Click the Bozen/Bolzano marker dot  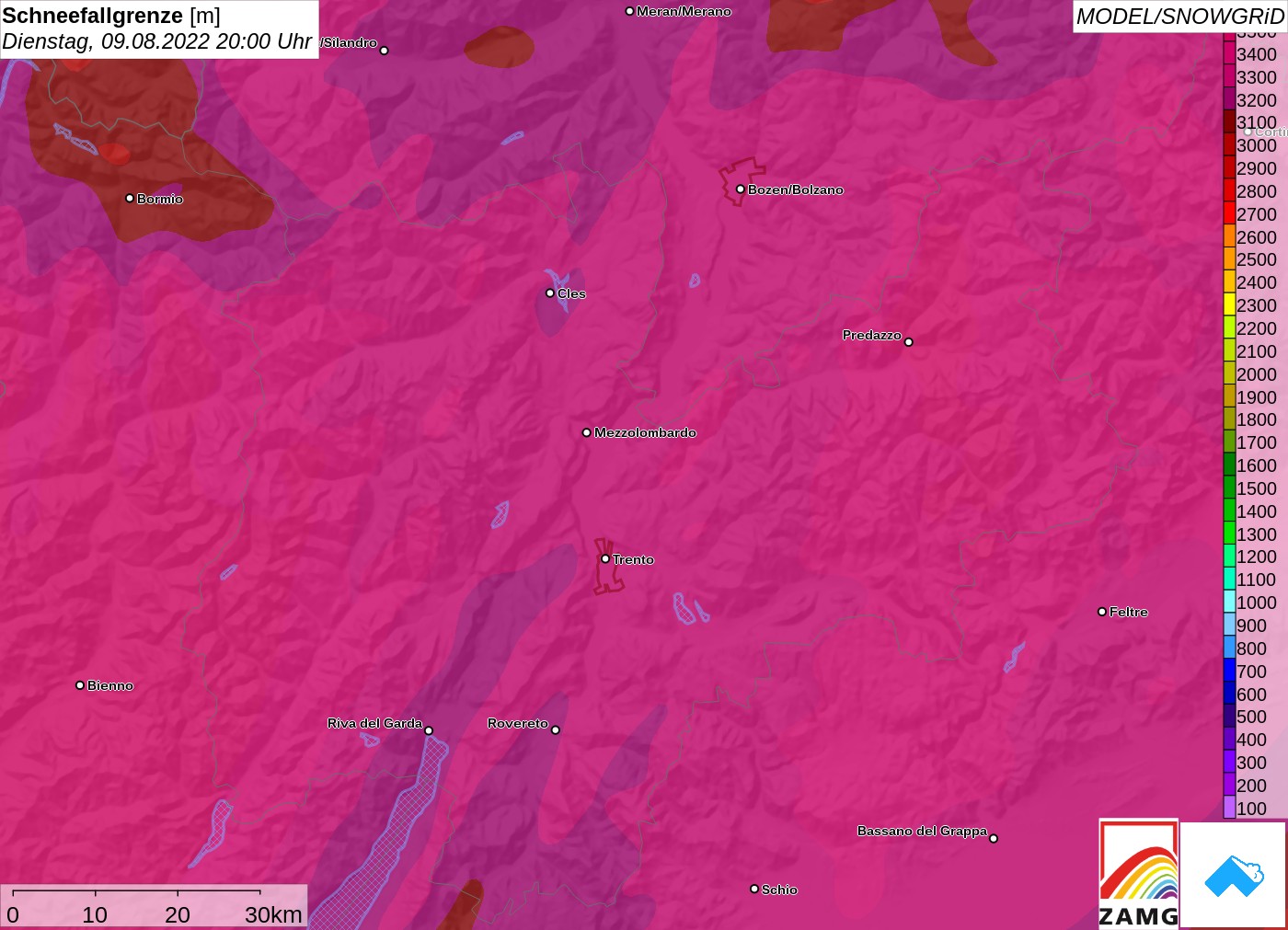(x=741, y=189)
